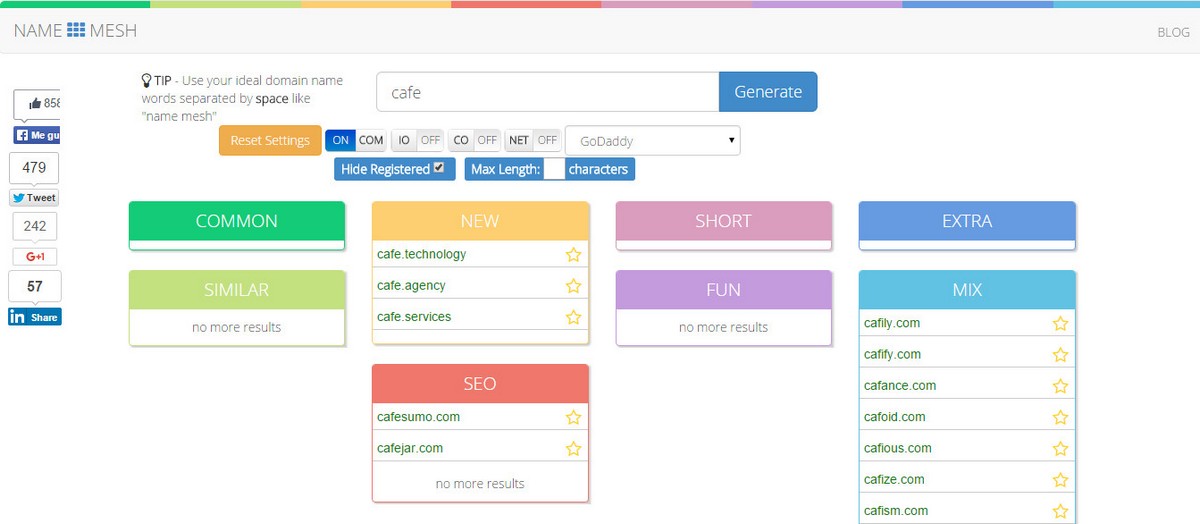Star the cafe.technology domain
The height and width of the screenshot is (524, 1200).
[573, 255]
